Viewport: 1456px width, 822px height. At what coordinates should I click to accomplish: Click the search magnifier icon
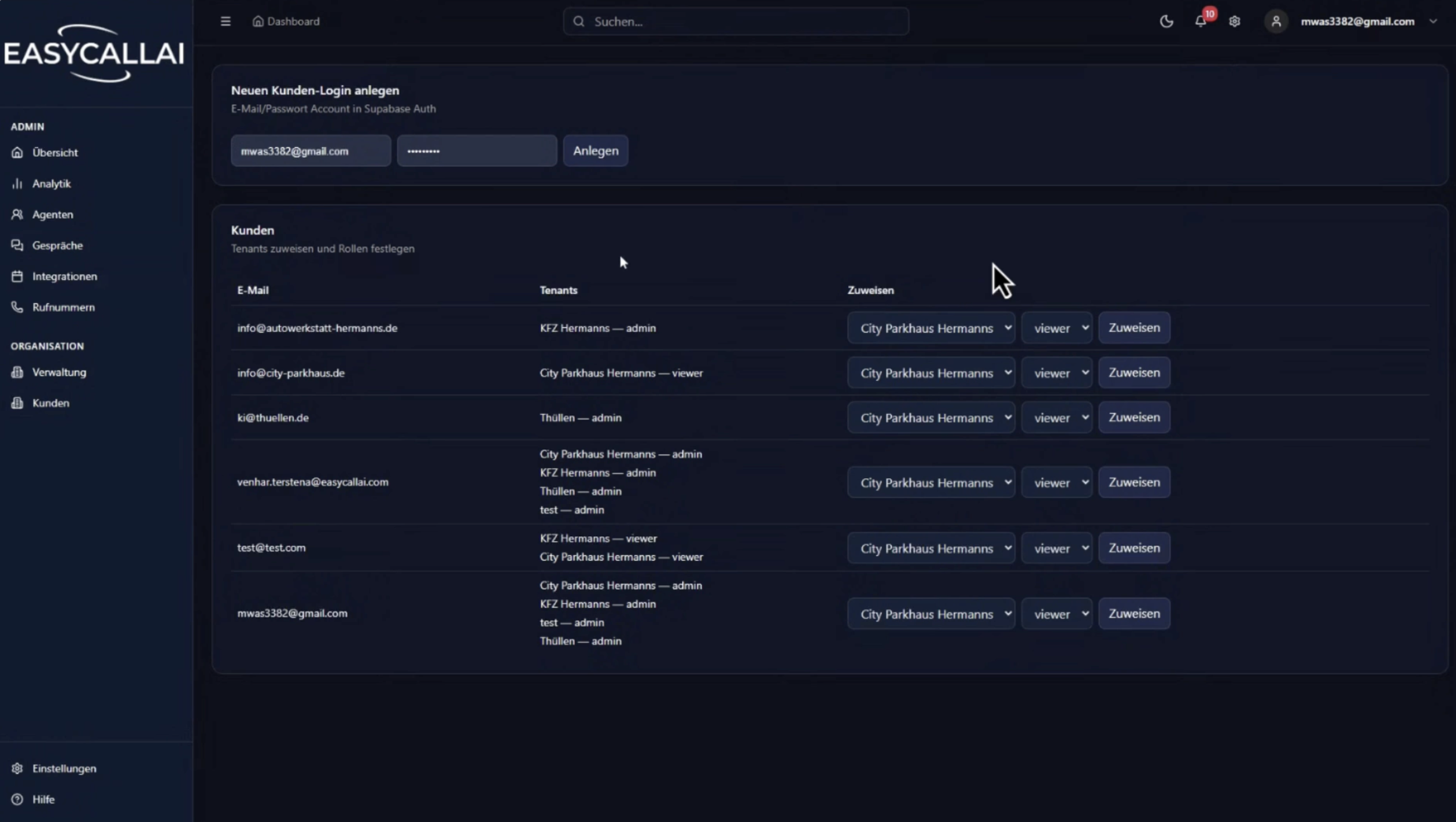tap(578, 22)
